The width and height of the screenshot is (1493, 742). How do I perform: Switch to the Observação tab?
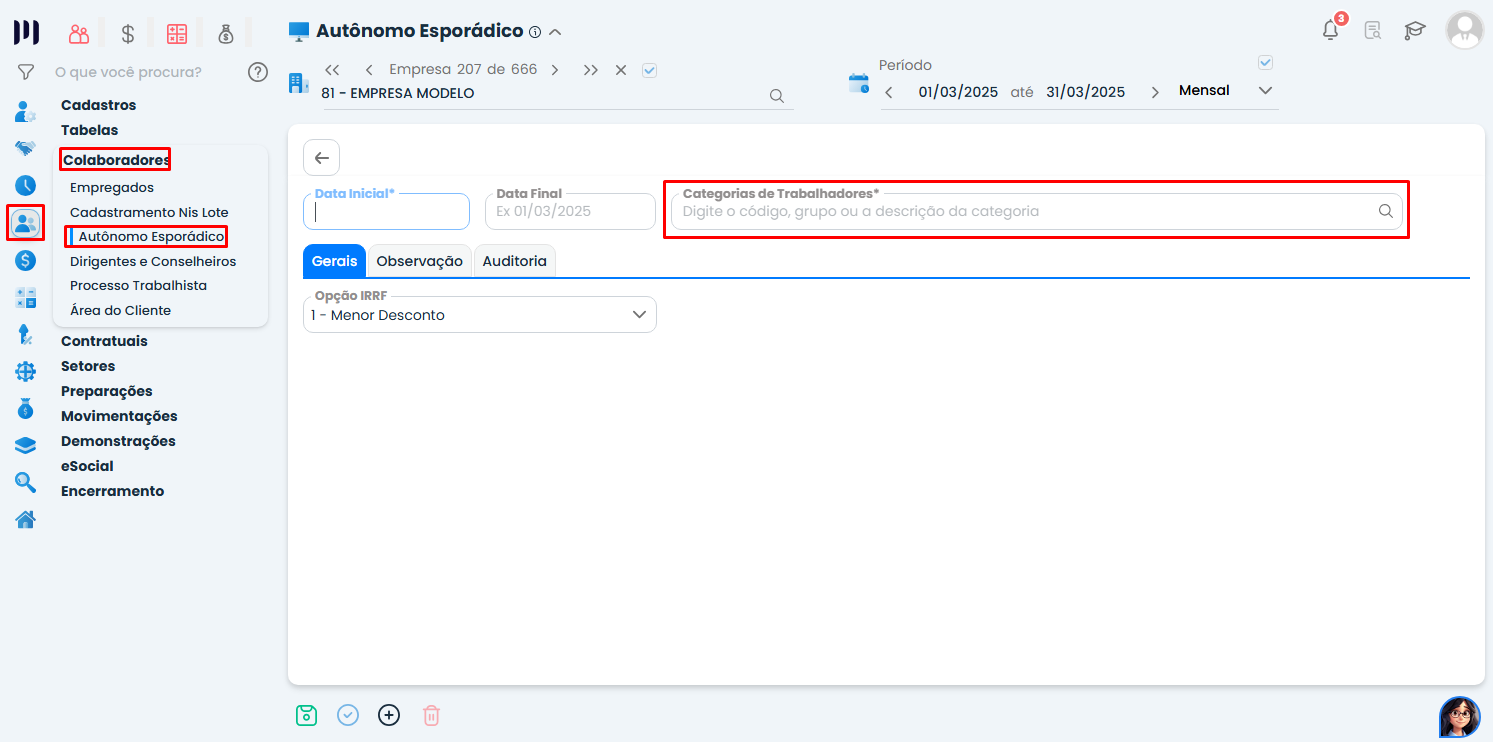(419, 261)
